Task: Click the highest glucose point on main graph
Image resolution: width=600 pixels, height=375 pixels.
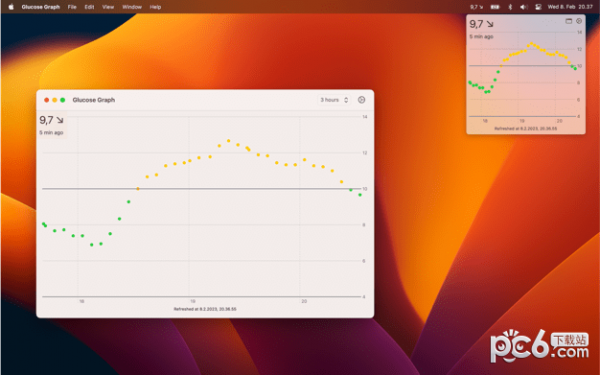Action: [228, 141]
